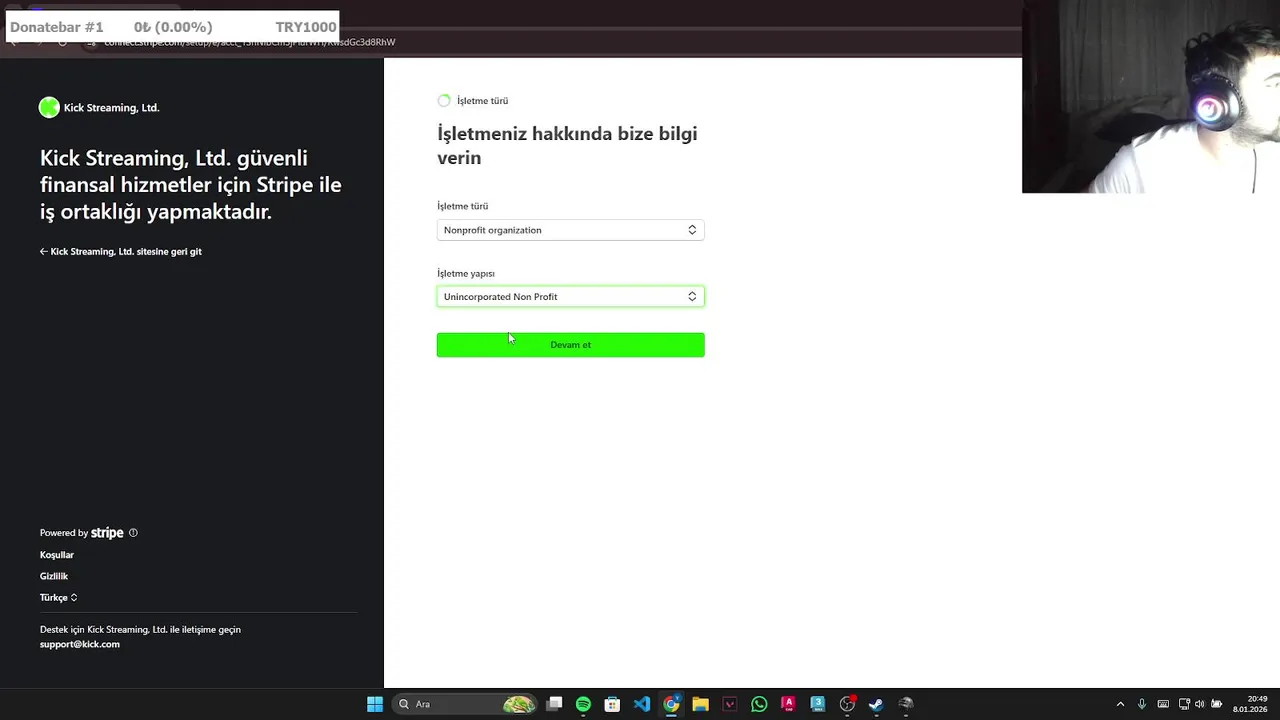Click the info icon beside Powered by Stripe

pos(133,533)
